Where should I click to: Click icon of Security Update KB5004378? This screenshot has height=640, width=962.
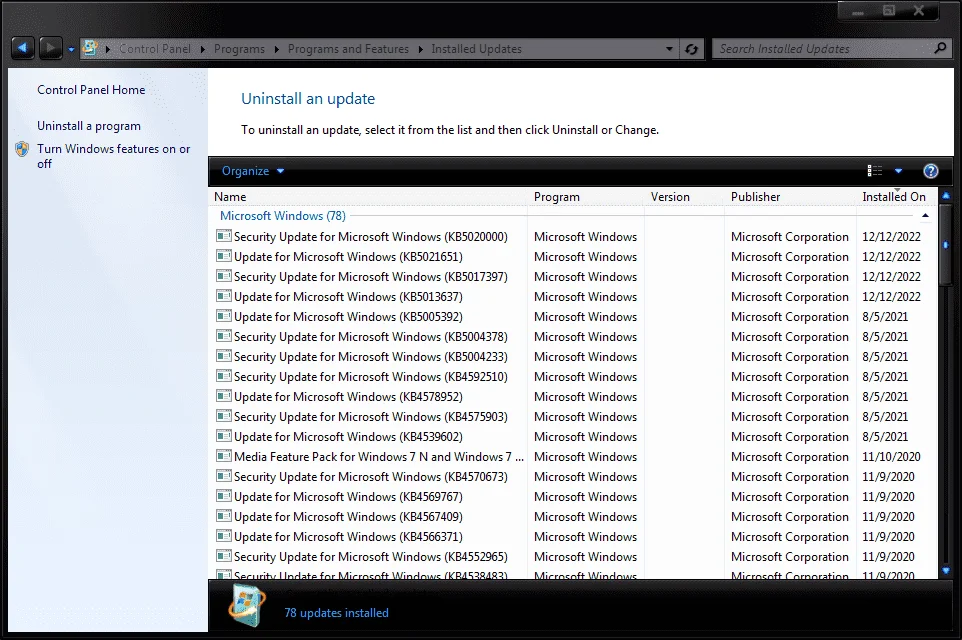tap(224, 336)
